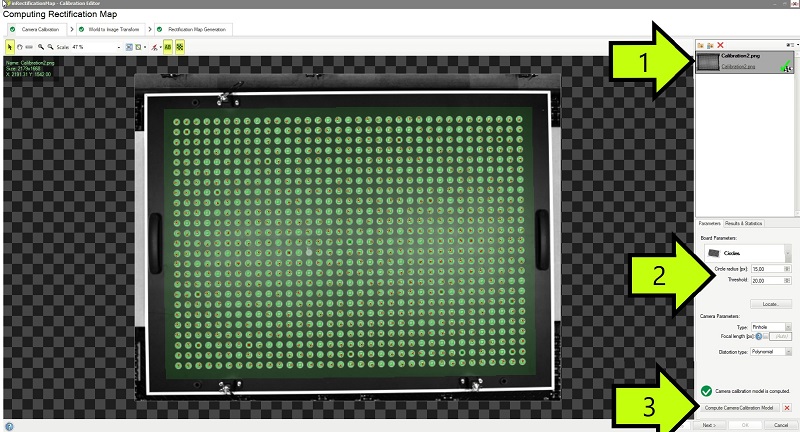Toggle the AB labels display button
The height and width of the screenshot is (432, 800).
(168, 47)
